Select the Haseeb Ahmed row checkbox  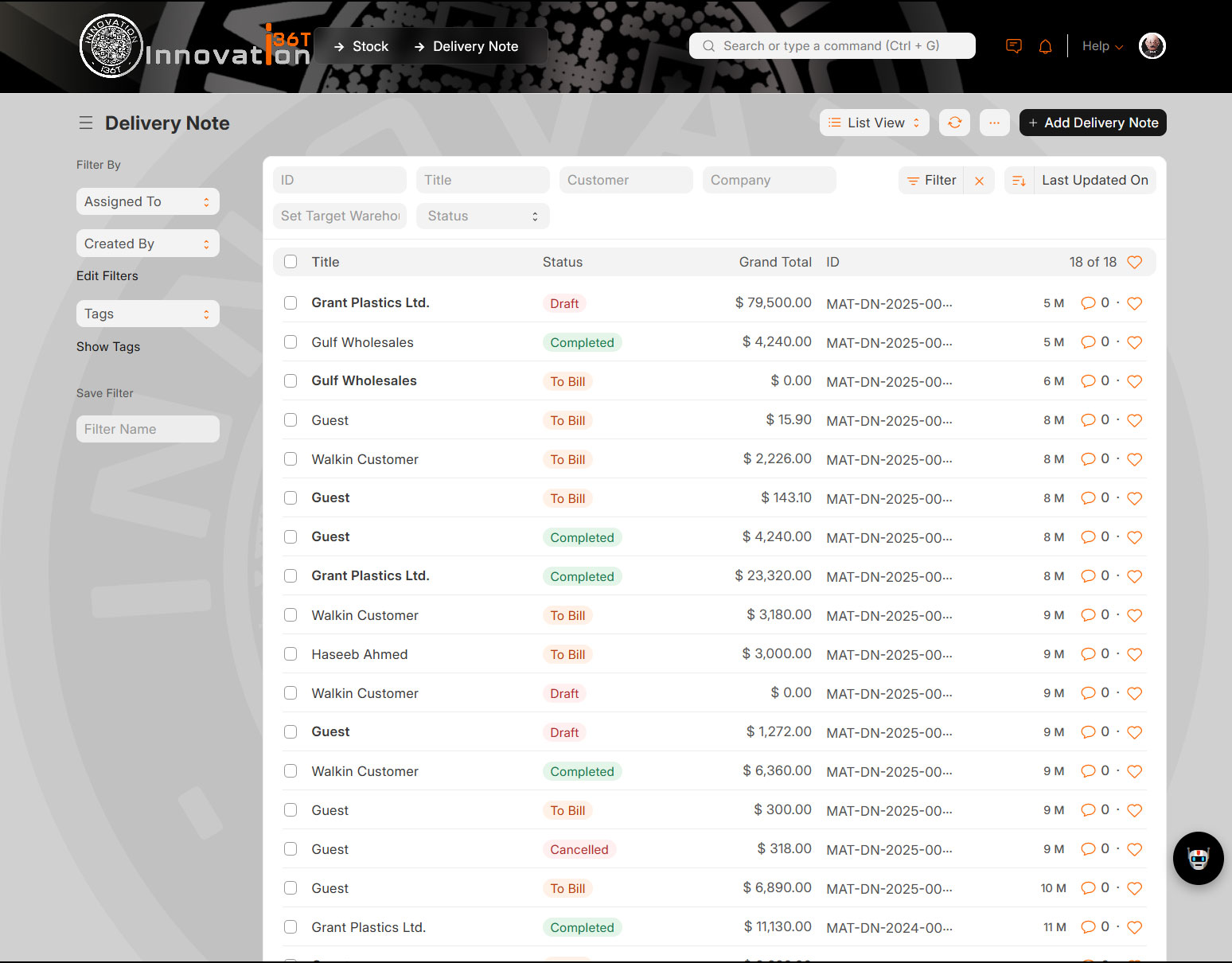[x=290, y=654]
